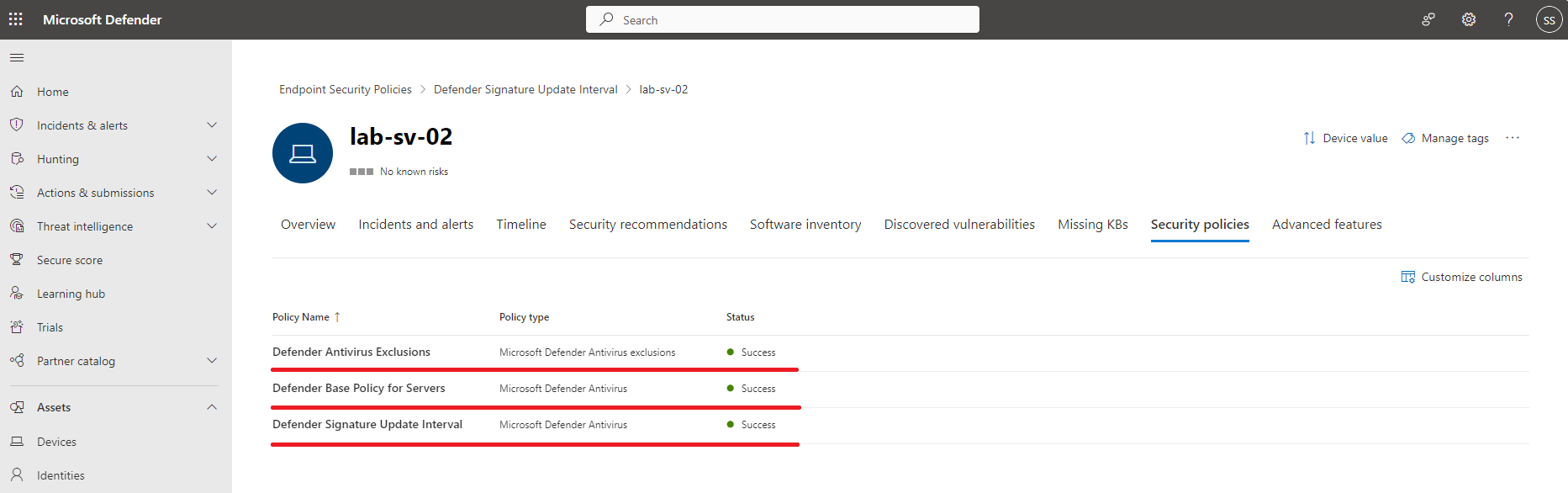This screenshot has width=1568, height=493.
Task: Open Security recommendations tab
Action: click(x=648, y=225)
